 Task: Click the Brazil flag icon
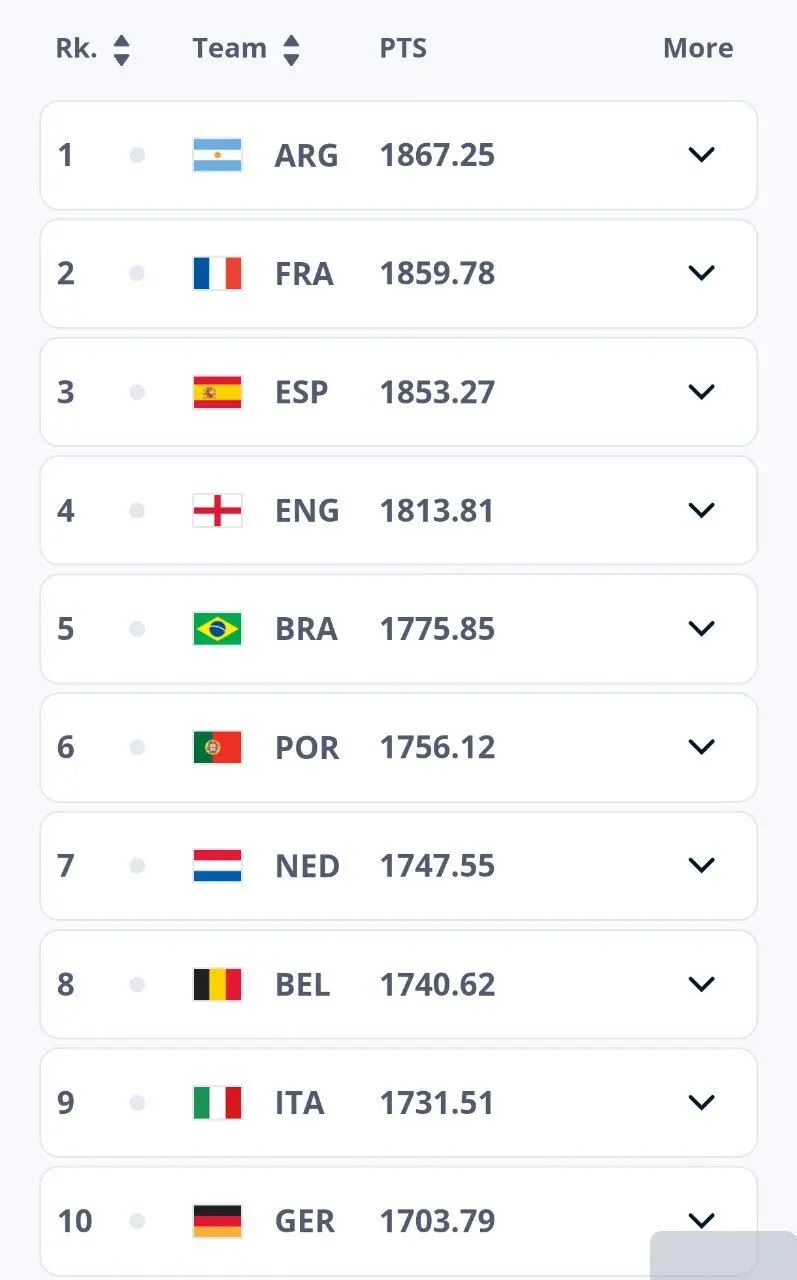coord(217,629)
